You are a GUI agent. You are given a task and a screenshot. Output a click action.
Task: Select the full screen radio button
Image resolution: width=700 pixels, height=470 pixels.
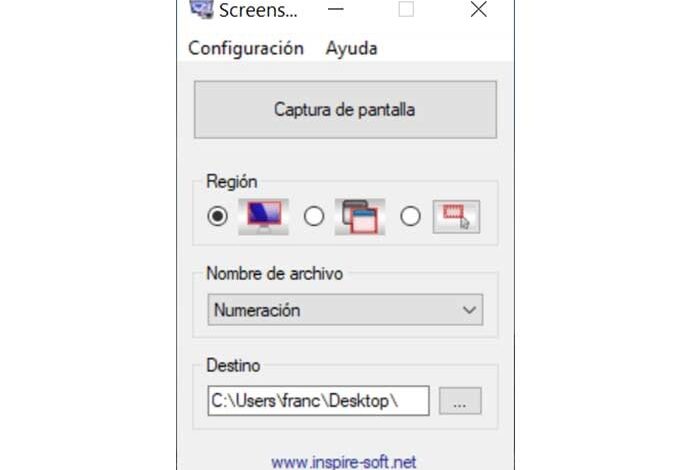pos(218,216)
